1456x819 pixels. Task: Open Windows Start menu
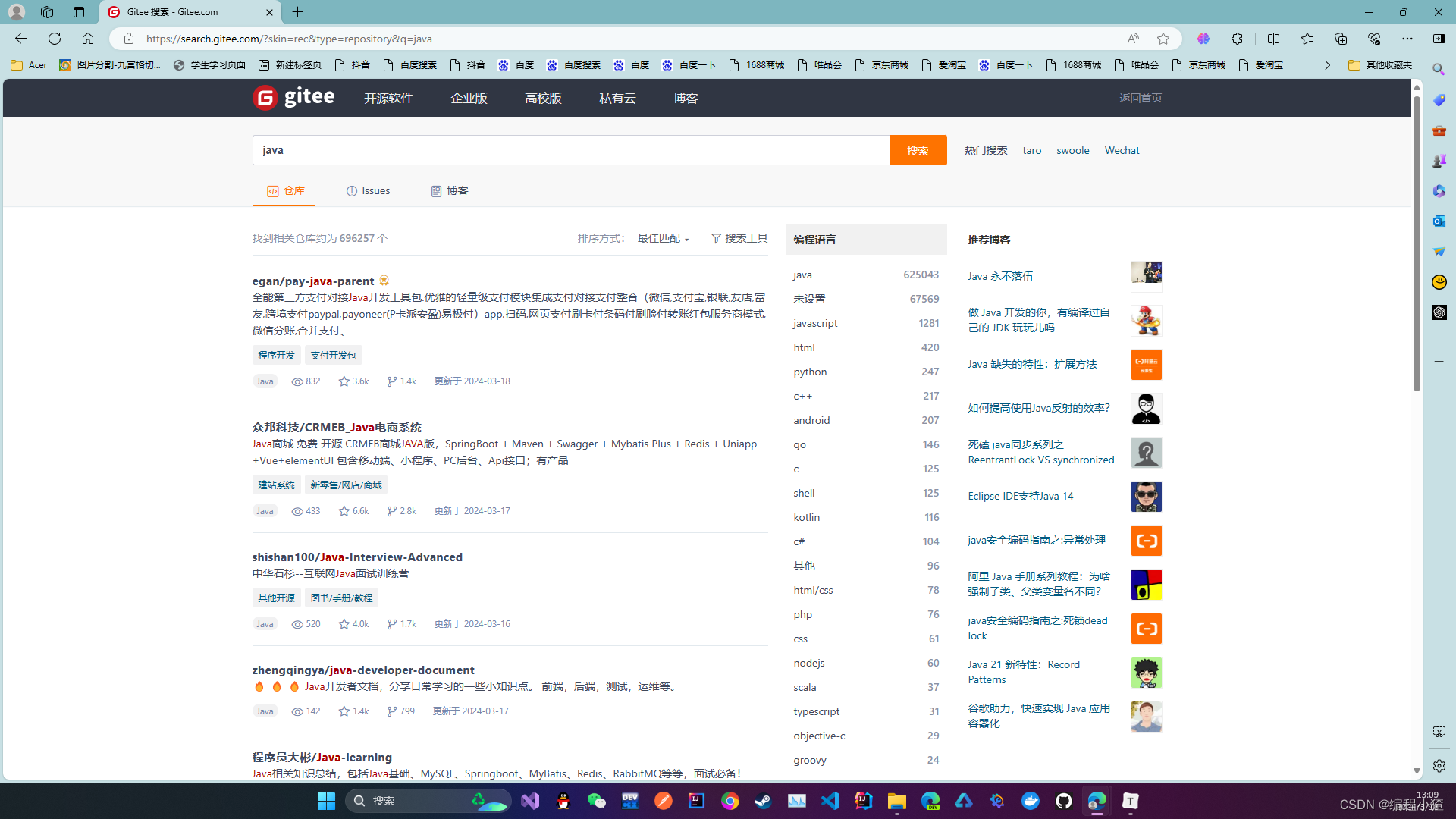coord(326,801)
